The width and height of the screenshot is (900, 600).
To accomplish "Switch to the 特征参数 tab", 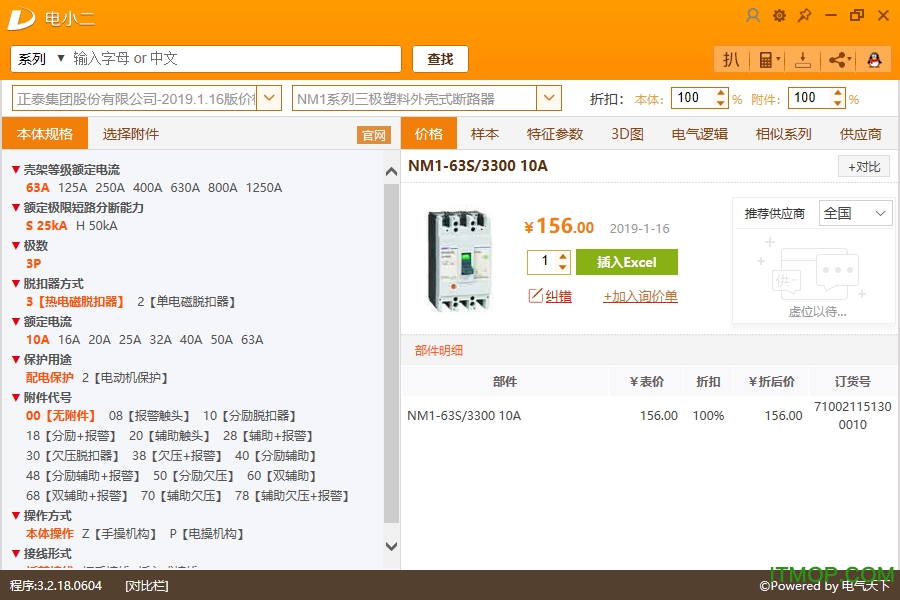I will tap(555, 134).
